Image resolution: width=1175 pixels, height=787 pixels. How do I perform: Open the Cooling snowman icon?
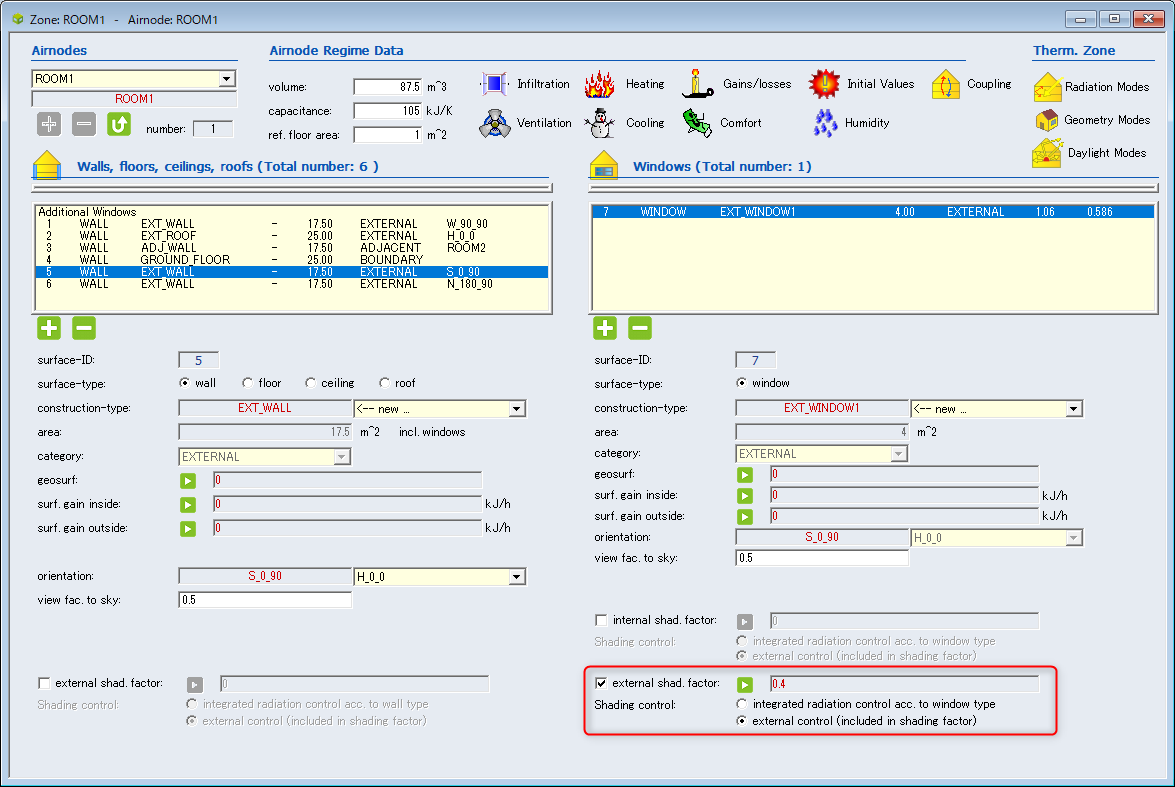pyautogui.click(x=599, y=123)
